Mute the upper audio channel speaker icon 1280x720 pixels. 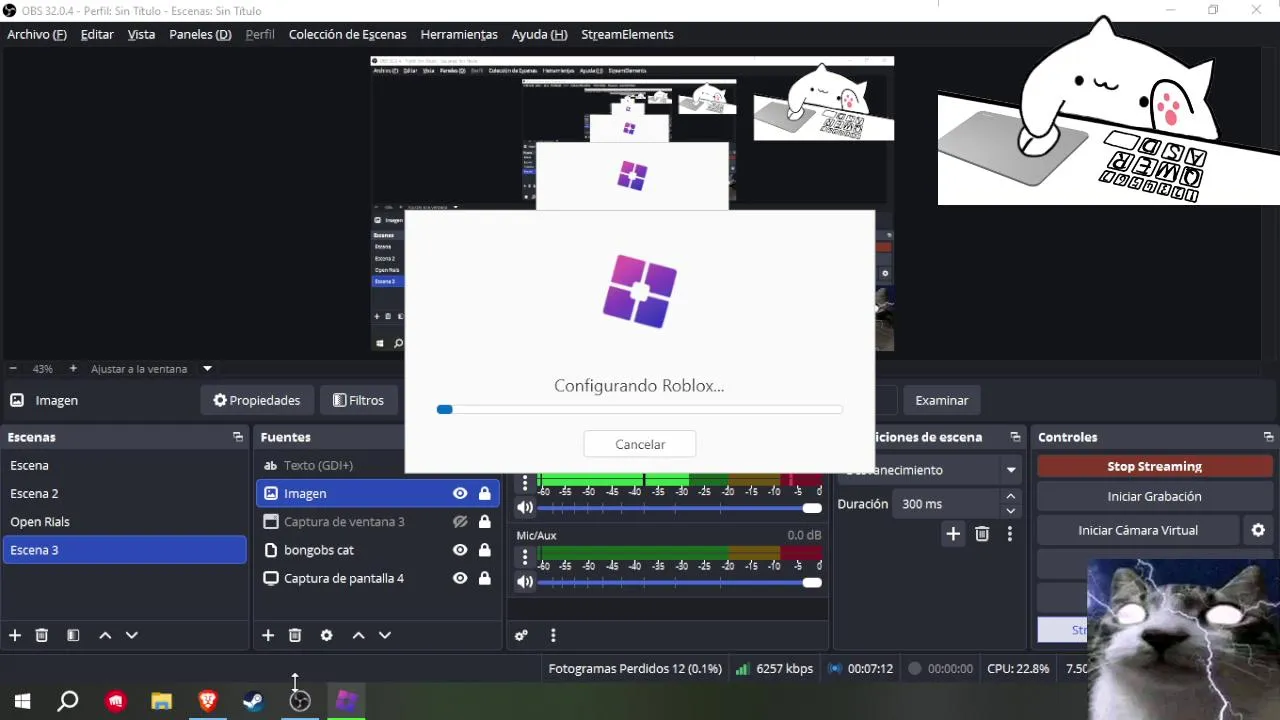click(525, 508)
